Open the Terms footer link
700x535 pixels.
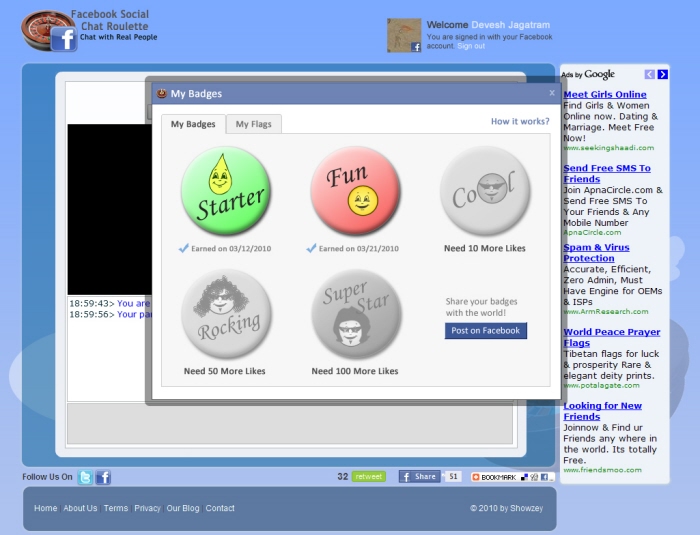pyautogui.click(x=116, y=508)
